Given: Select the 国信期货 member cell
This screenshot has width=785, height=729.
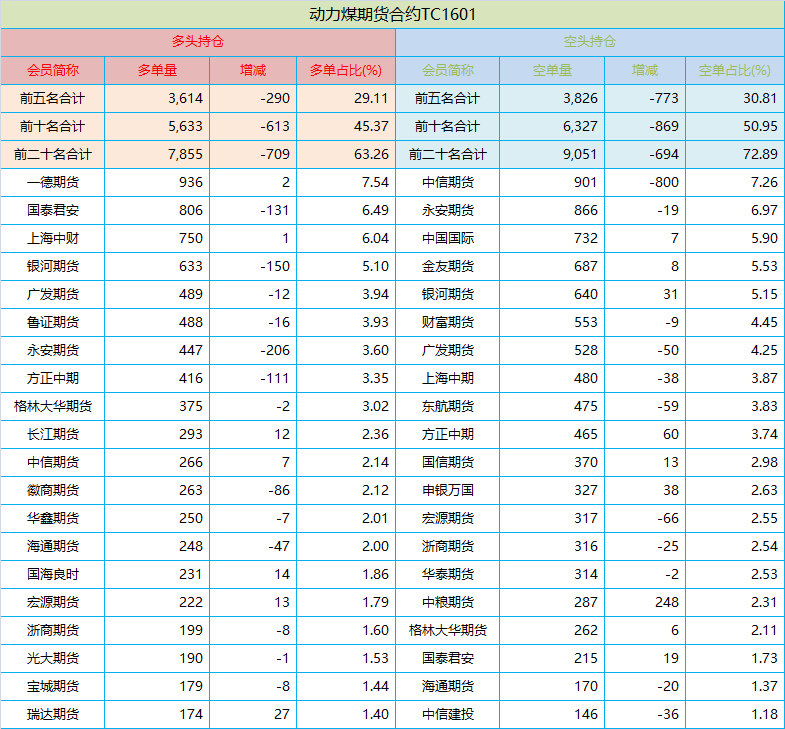Looking at the screenshot, I should point(448,462).
